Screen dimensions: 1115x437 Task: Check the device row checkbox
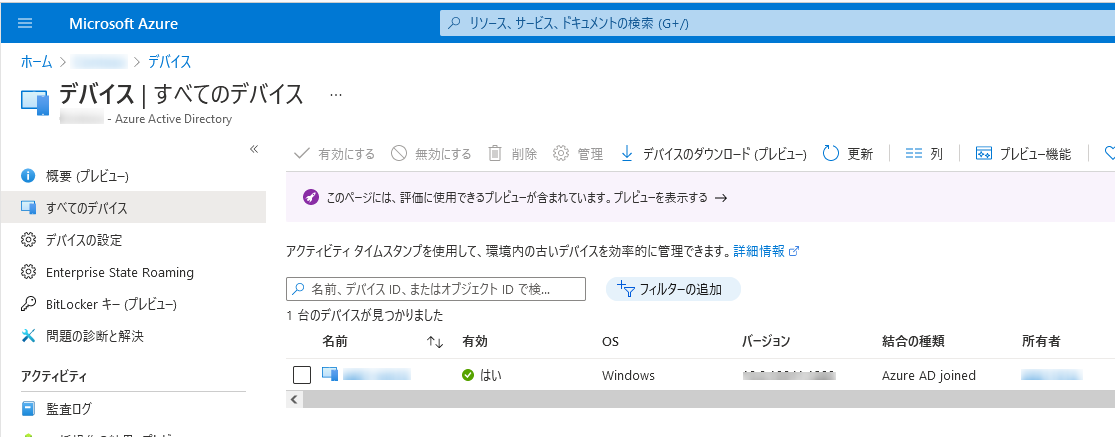point(302,374)
